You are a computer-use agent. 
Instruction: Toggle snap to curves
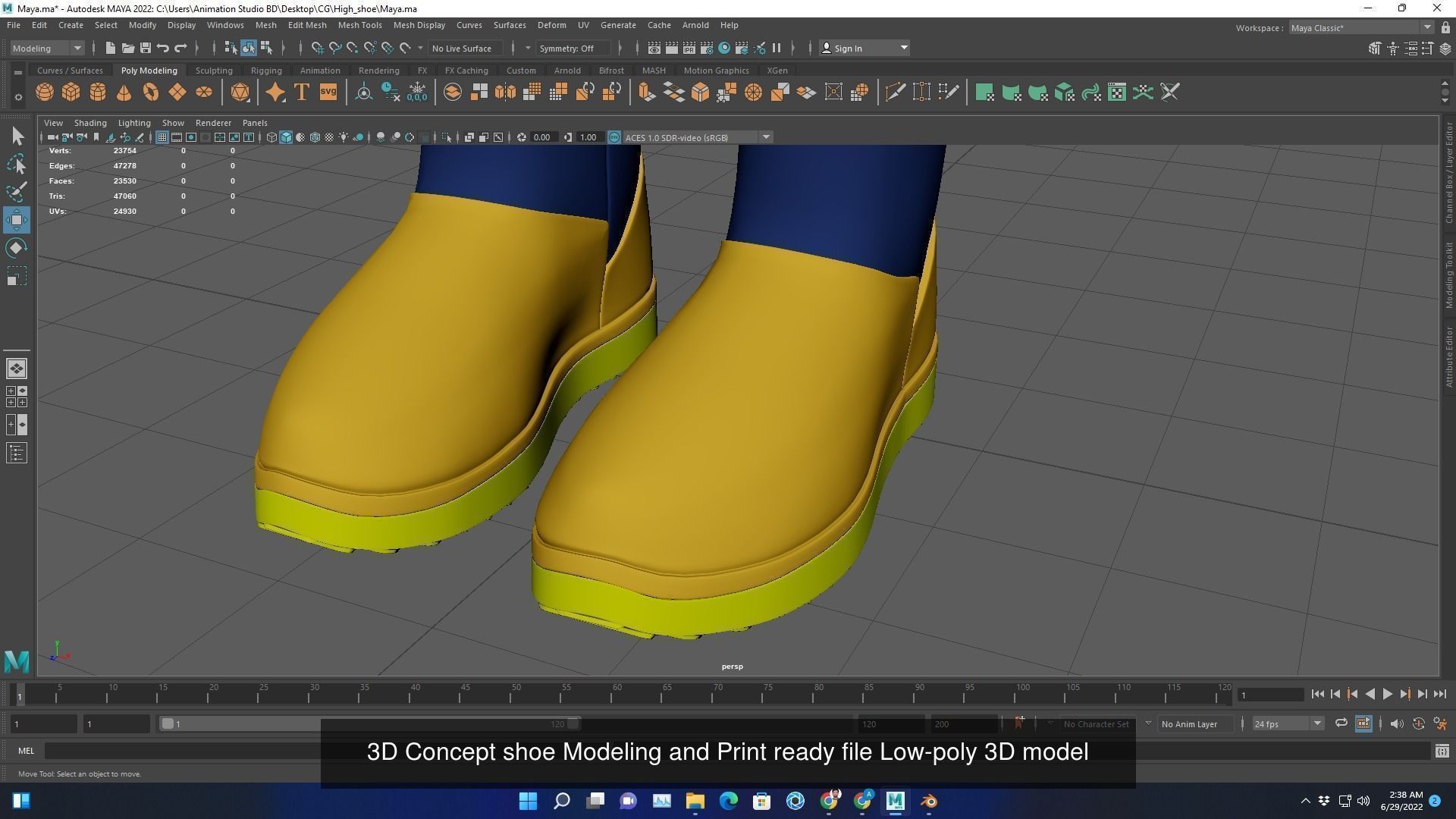335,48
